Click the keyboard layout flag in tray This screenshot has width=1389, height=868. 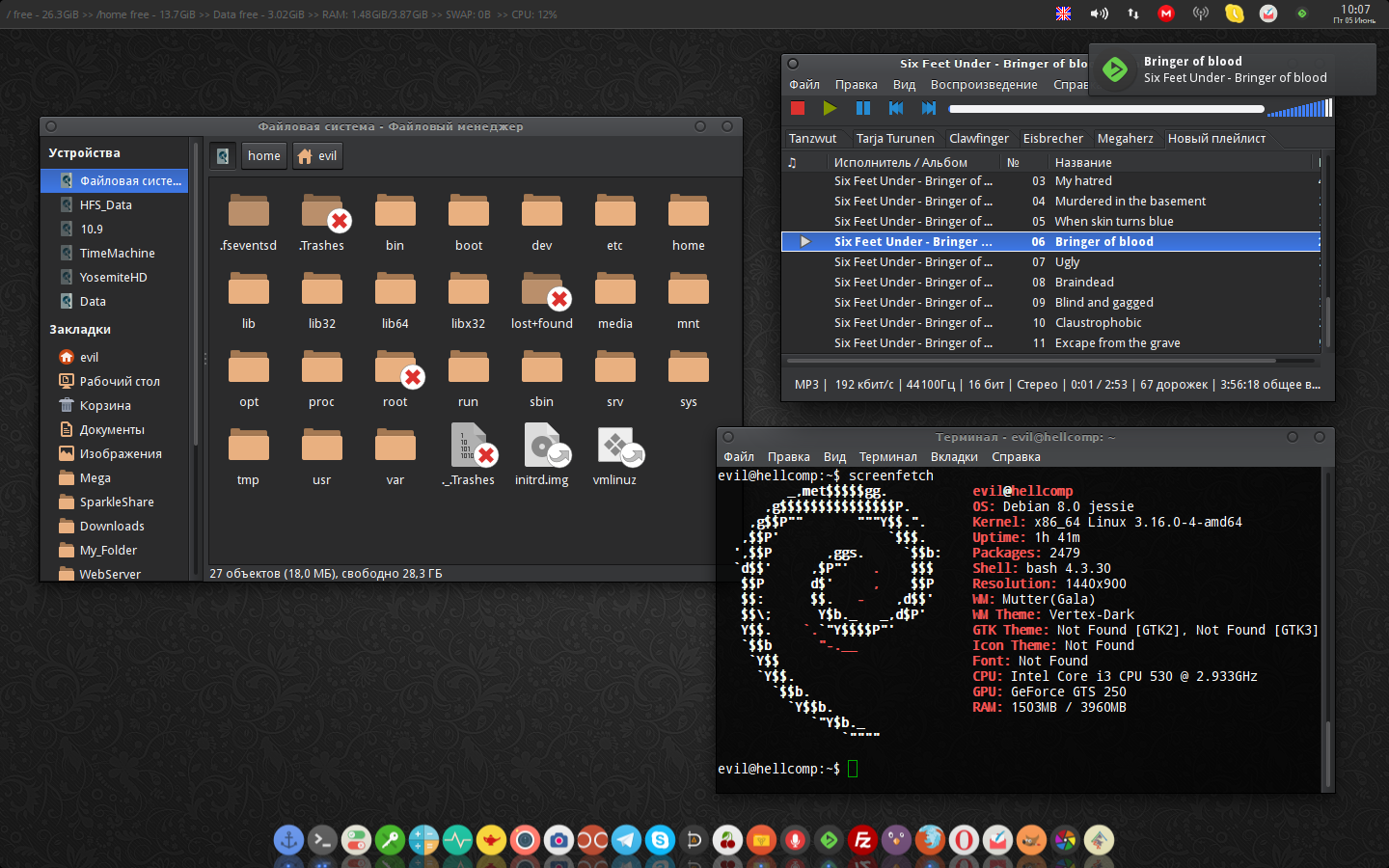pos(1064,14)
